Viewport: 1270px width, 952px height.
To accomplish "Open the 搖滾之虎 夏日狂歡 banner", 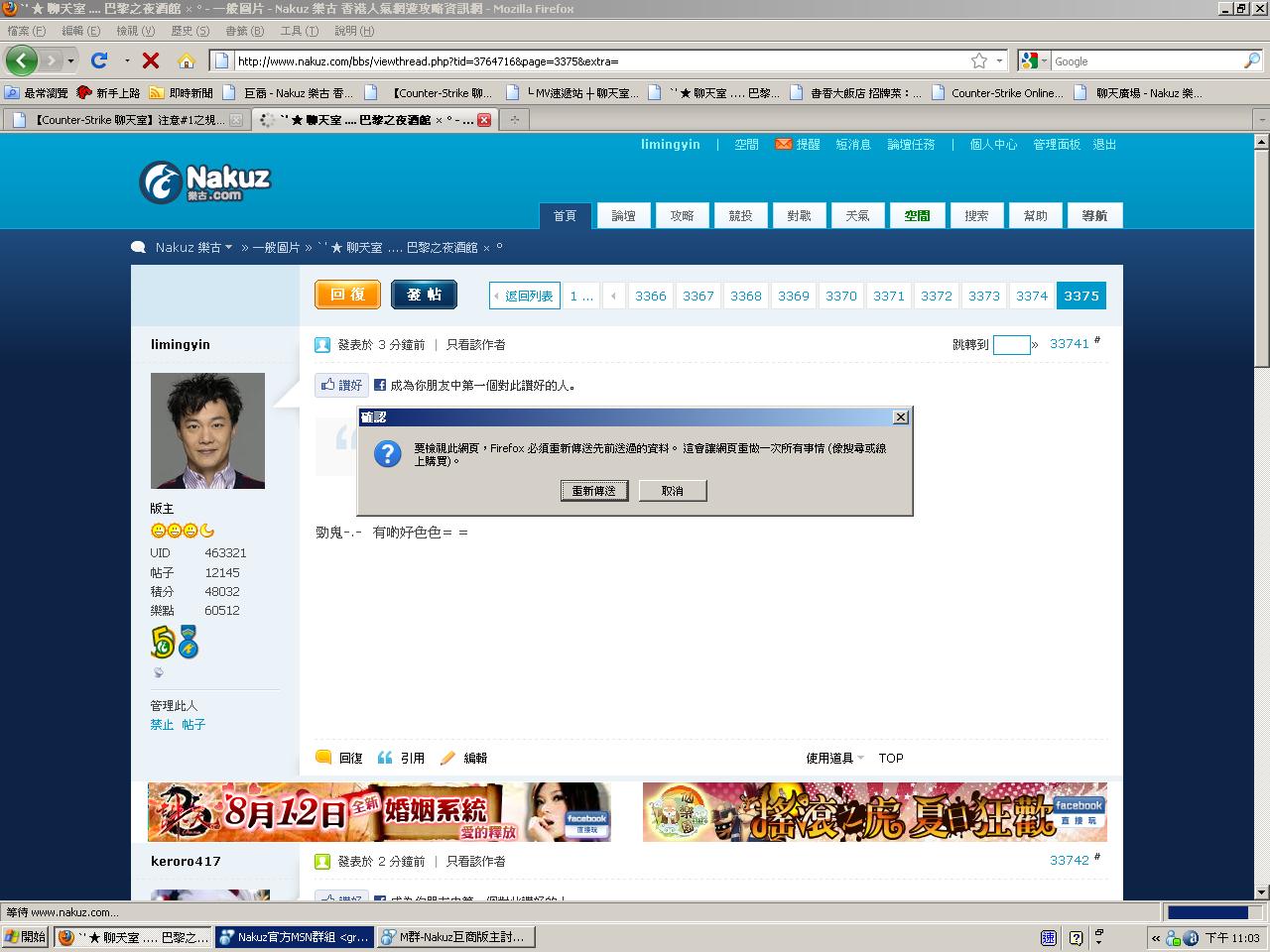I will (x=875, y=812).
